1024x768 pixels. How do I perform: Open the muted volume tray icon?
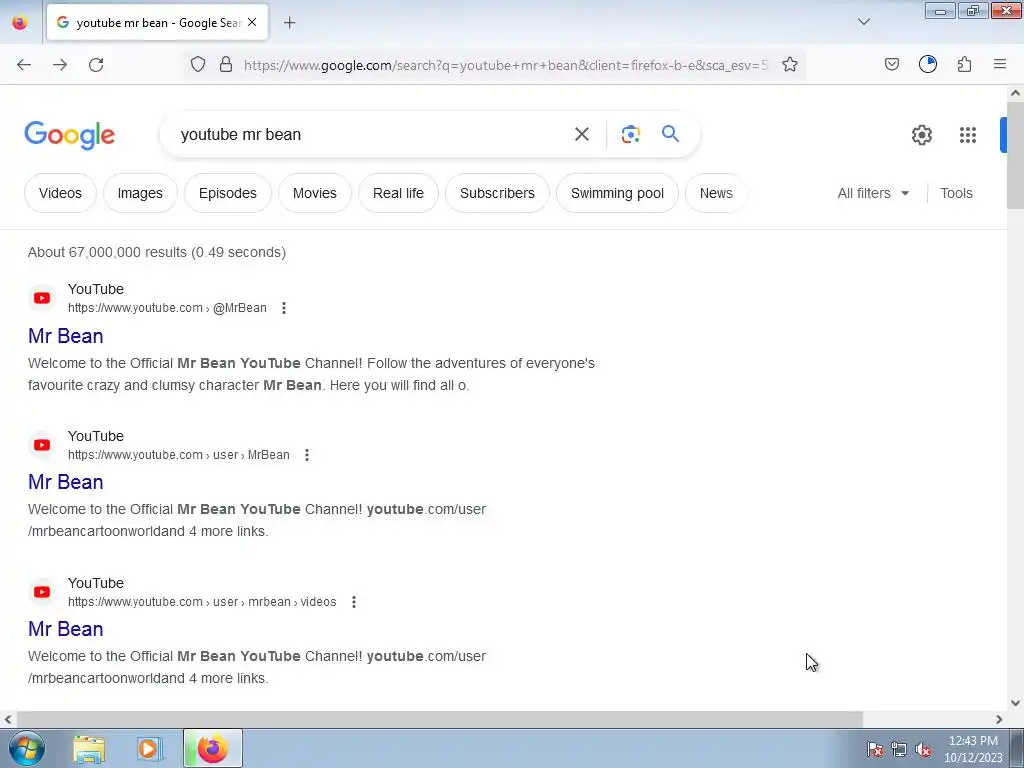coord(923,750)
